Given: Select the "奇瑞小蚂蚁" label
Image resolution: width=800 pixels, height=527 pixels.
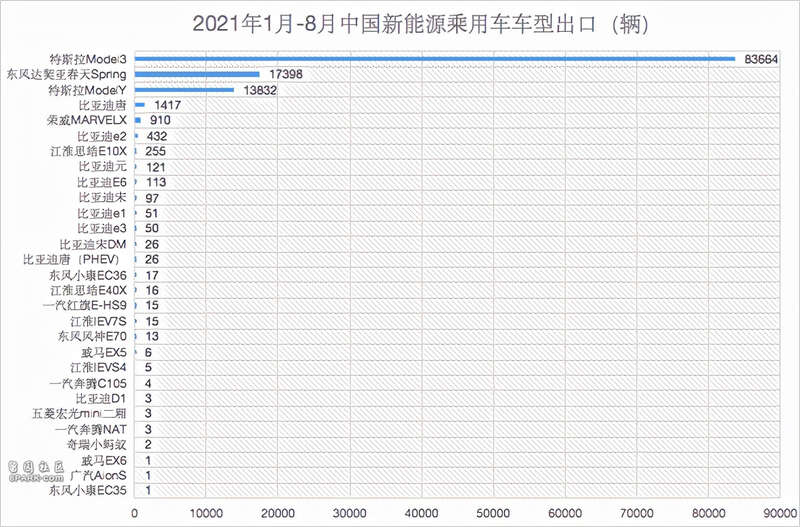Looking at the screenshot, I should tap(97, 445).
